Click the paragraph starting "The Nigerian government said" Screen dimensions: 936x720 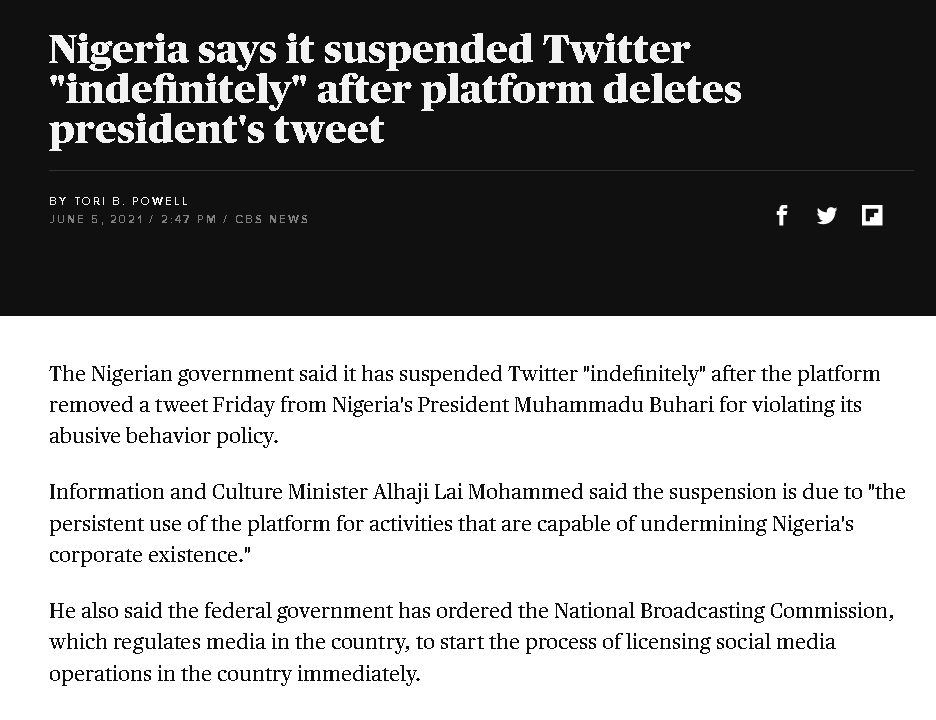point(464,405)
